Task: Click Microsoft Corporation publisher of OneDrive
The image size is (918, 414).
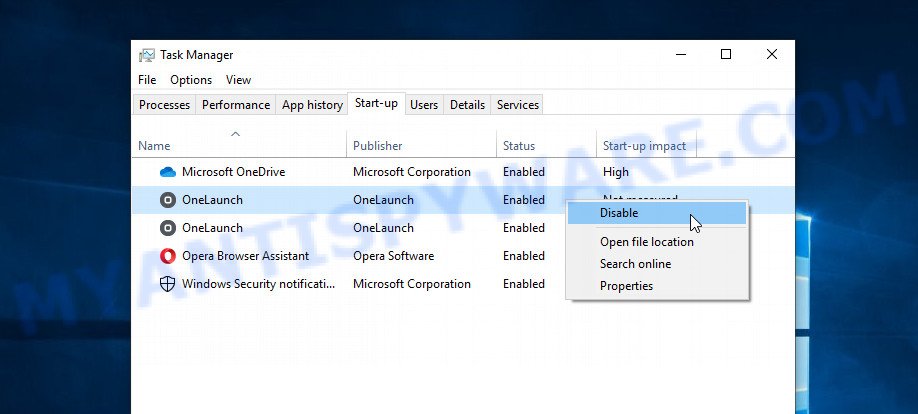Action: click(x=412, y=172)
